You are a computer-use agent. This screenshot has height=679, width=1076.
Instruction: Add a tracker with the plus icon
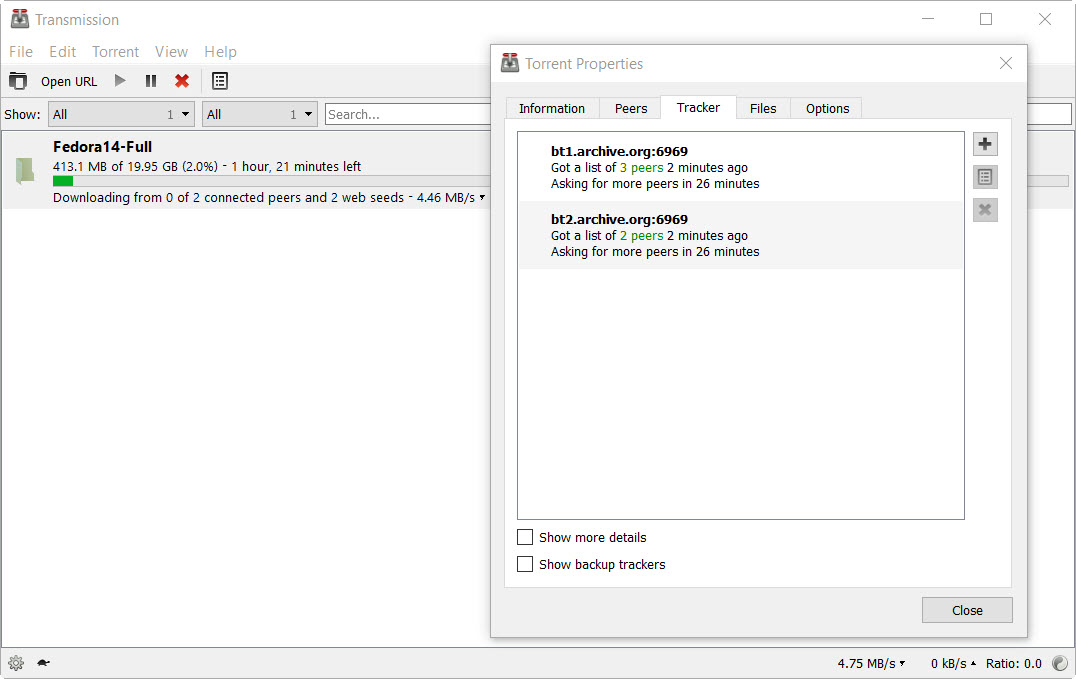click(985, 144)
